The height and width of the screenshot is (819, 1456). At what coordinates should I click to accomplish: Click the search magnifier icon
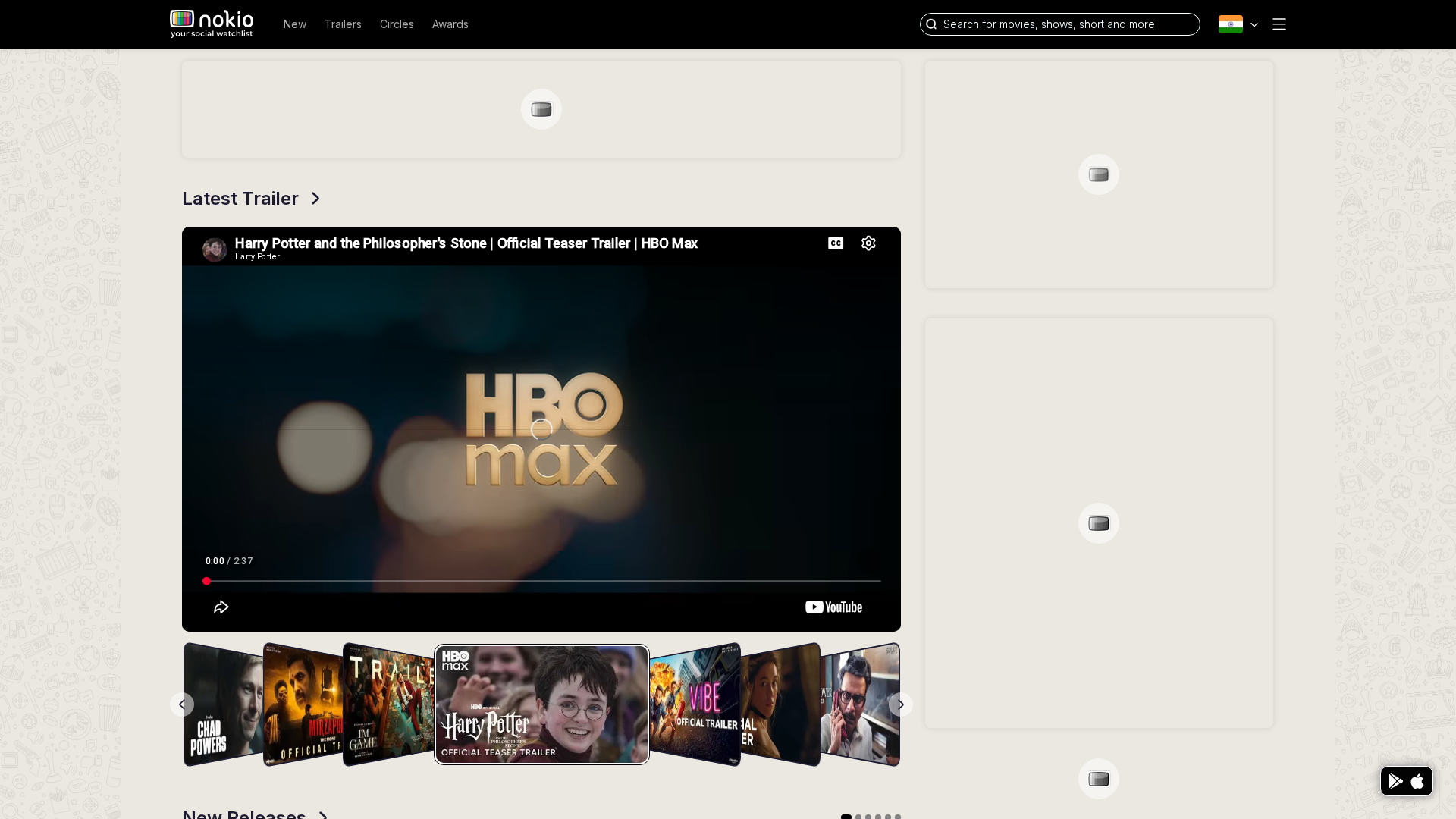[931, 24]
